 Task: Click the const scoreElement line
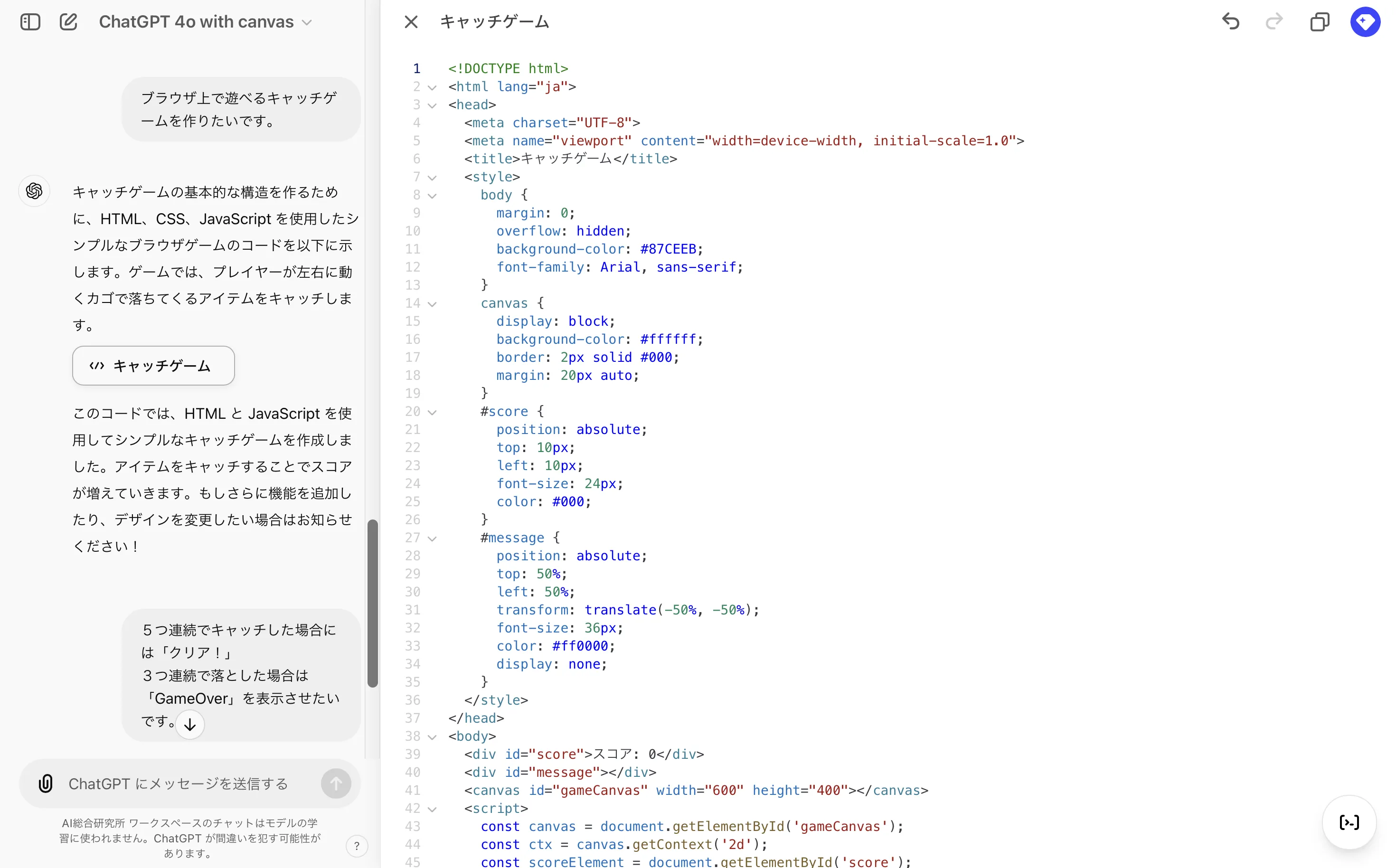pyautogui.click(x=696, y=861)
